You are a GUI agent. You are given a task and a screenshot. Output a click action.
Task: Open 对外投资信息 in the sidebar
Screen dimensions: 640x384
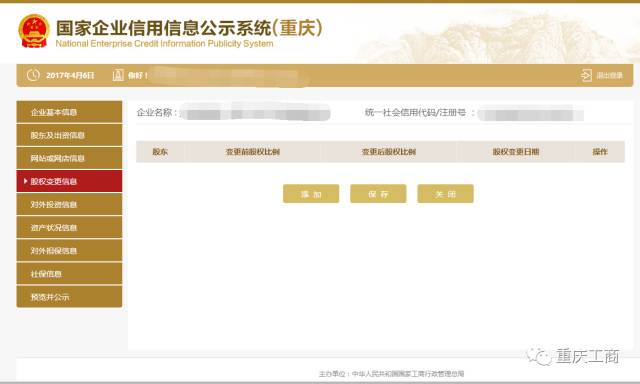tap(69, 204)
